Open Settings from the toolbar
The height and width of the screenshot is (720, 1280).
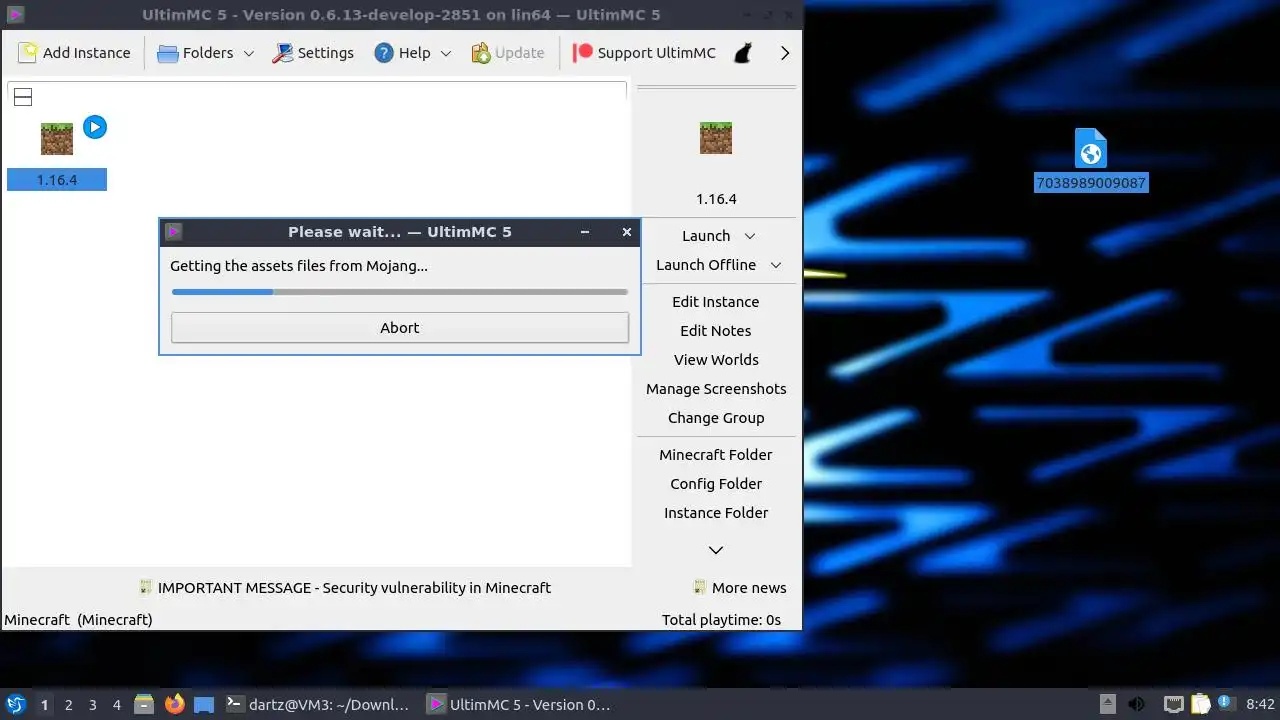pyautogui.click(x=313, y=53)
